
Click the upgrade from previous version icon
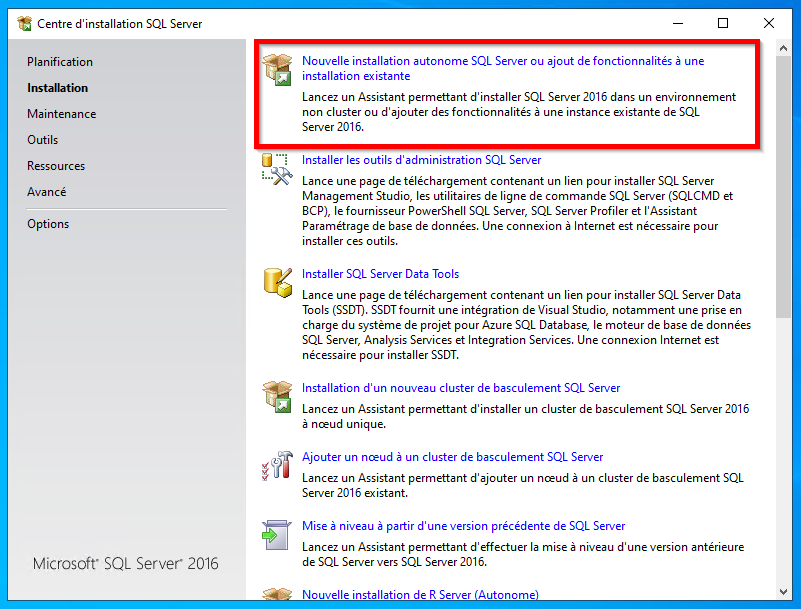276,535
